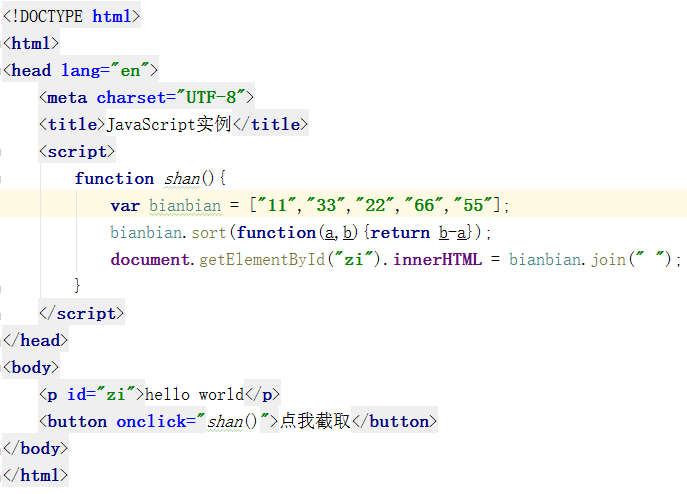Click the return keyword in the sort callback
687x494 pixels.
click(x=400, y=233)
